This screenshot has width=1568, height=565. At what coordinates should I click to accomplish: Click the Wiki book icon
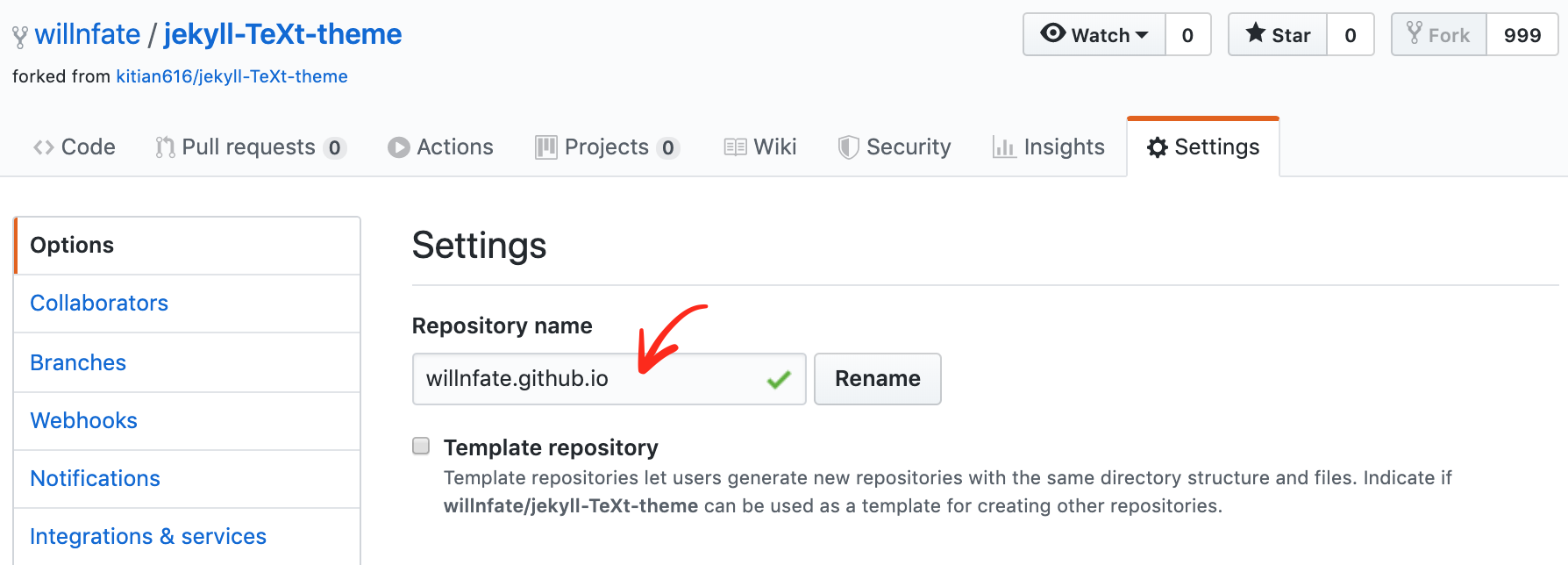click(735, 147)
